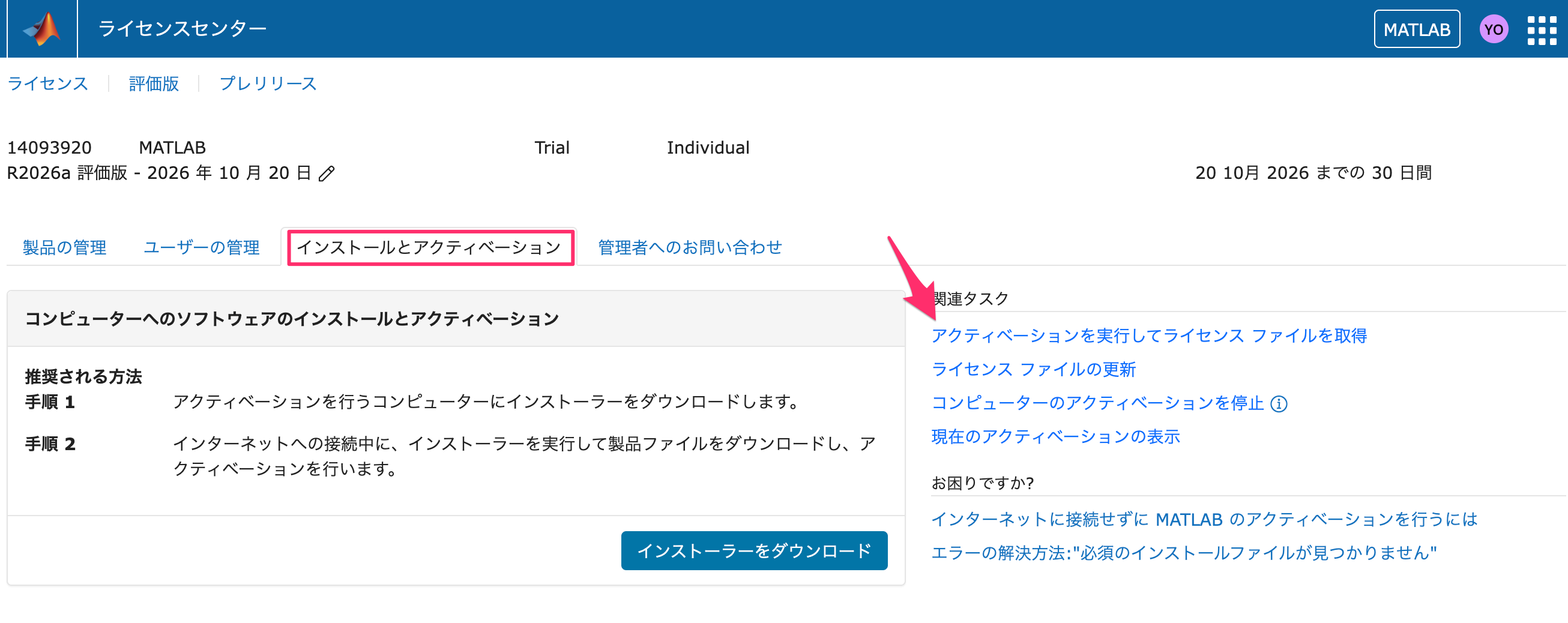This screenshot has width=1568, height=623.
Task: Click インストーラーをダウンロード button
Action: tap(753, 550)
